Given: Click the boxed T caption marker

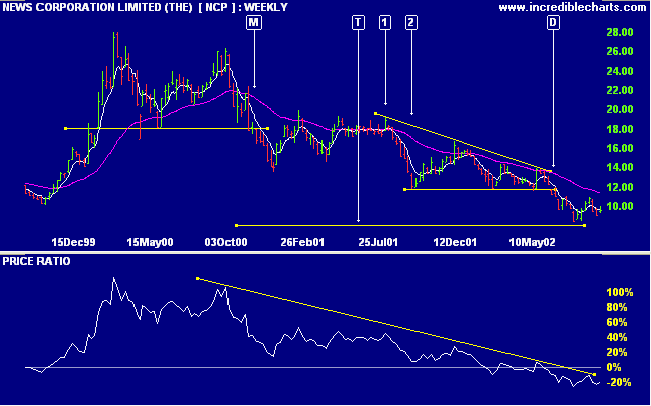Looking at the screenshot, I should (358, 23).
